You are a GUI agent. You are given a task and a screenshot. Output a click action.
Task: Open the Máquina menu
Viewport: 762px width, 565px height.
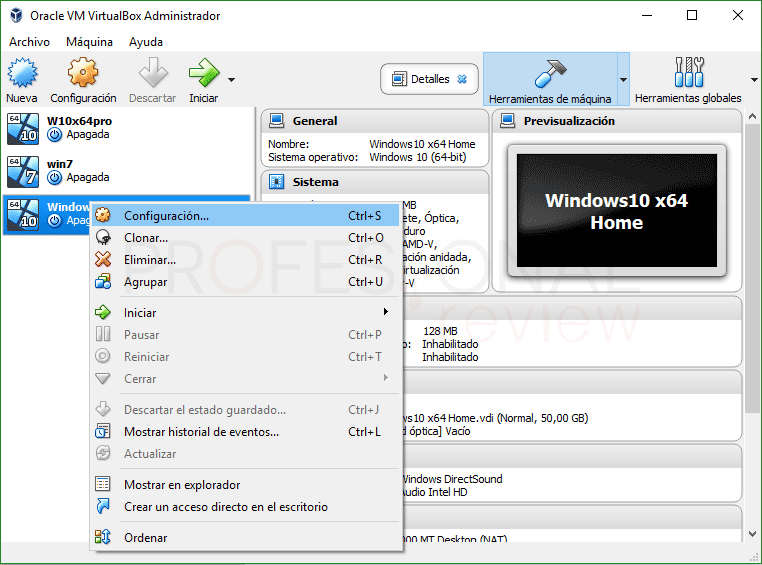coord(89,42)
